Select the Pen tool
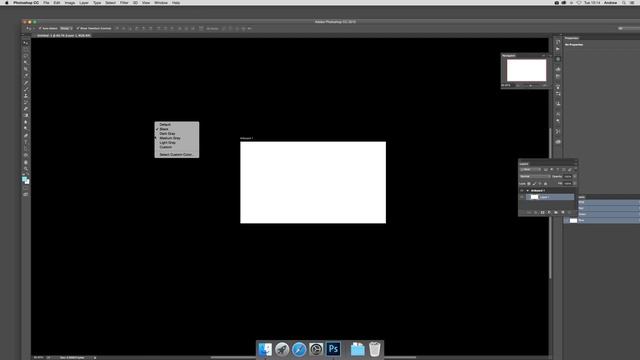Viewport: 640px width, 360px height. pos(26,136)
